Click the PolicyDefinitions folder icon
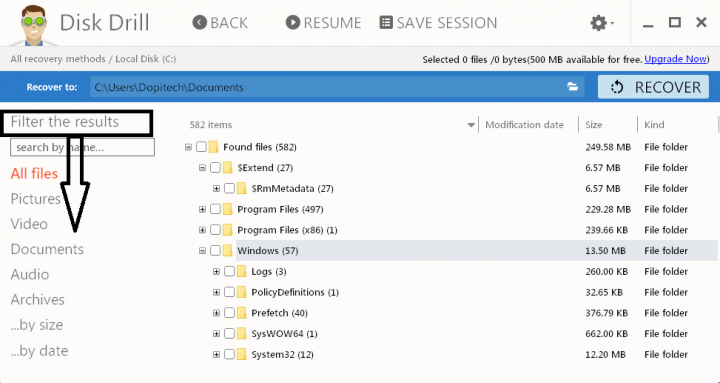Image resolution: width=720 pixels, height=383 pixels. coord(242,292)
